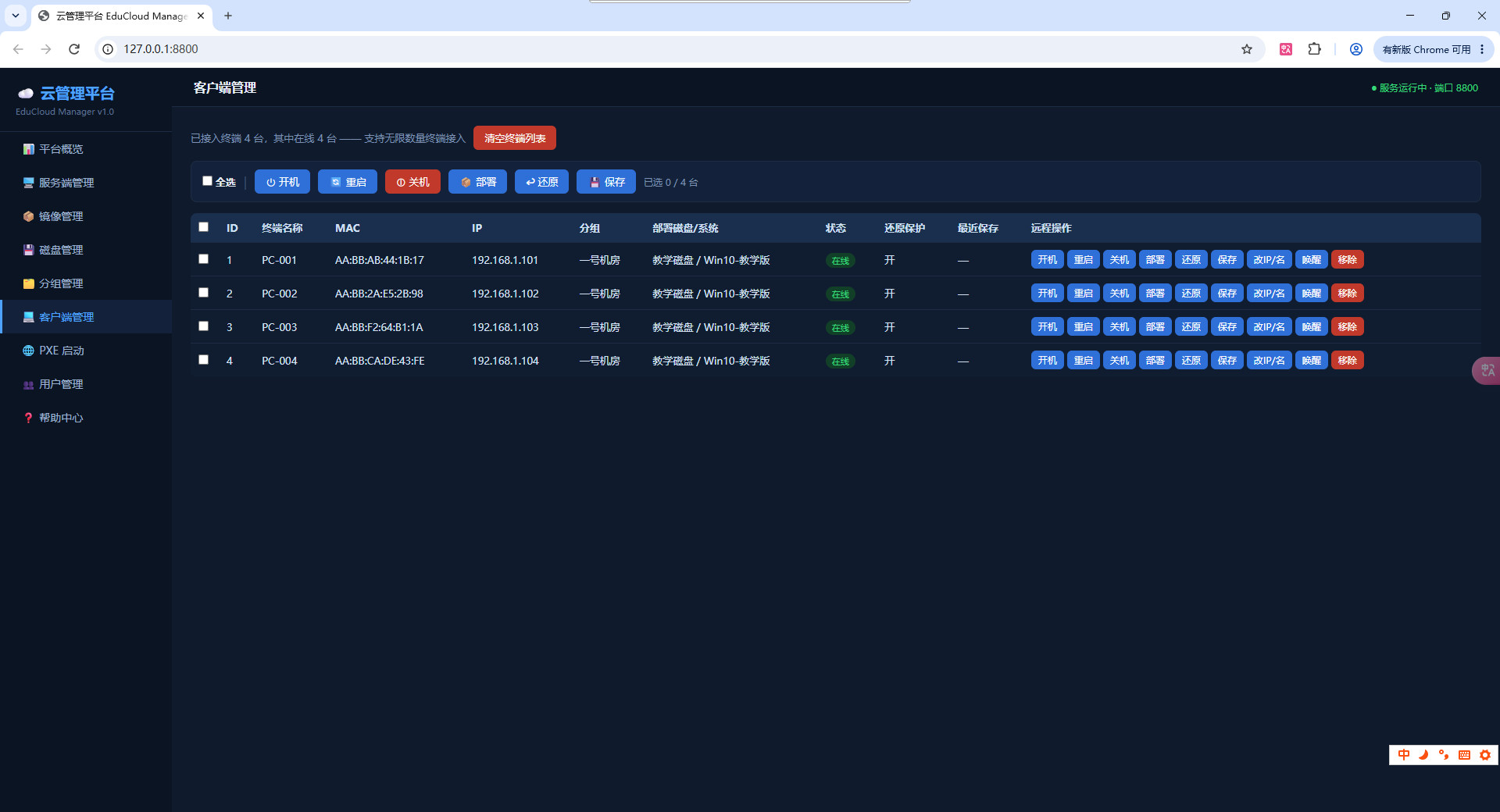Tick the 全选 checkbox in toolbar
1500x812 pixels.
[x=207, y=181]
